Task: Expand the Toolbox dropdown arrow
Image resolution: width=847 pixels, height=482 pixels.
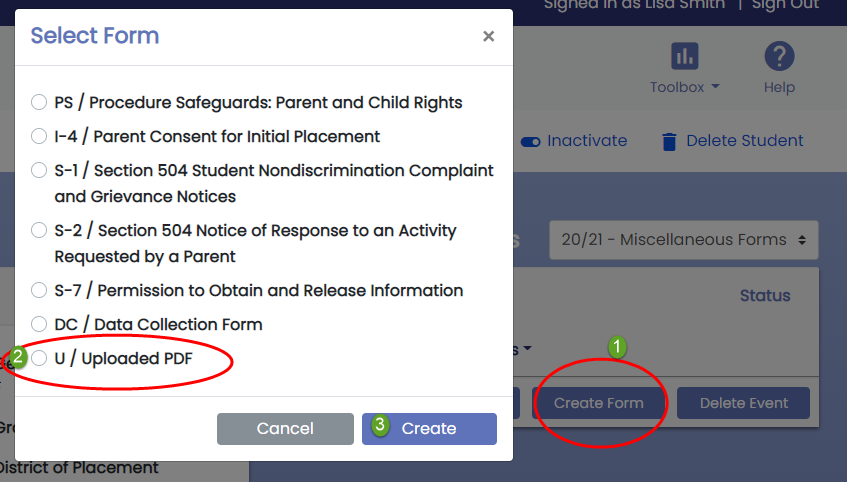Action: pos(716,86)
